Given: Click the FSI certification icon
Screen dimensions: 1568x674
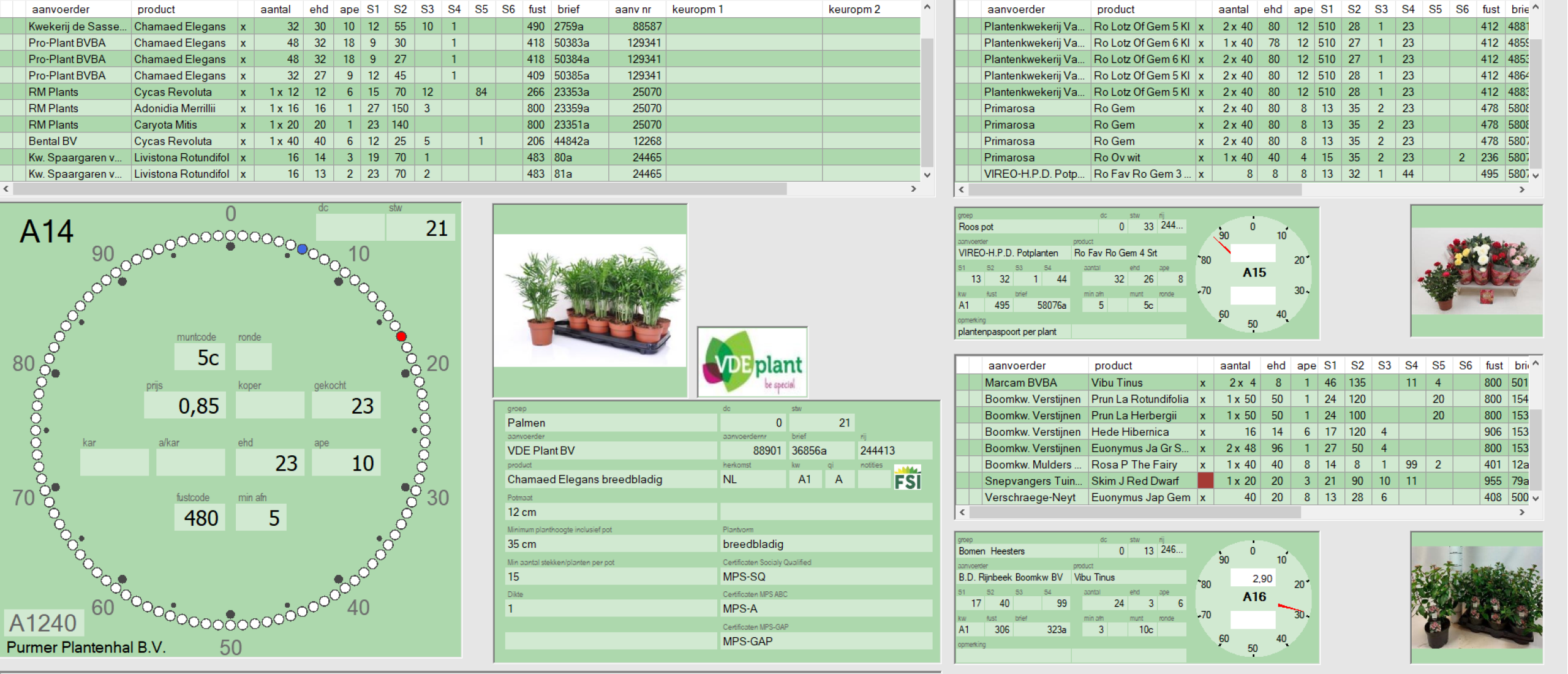Looking at the screenshot, I should [907, 479].
